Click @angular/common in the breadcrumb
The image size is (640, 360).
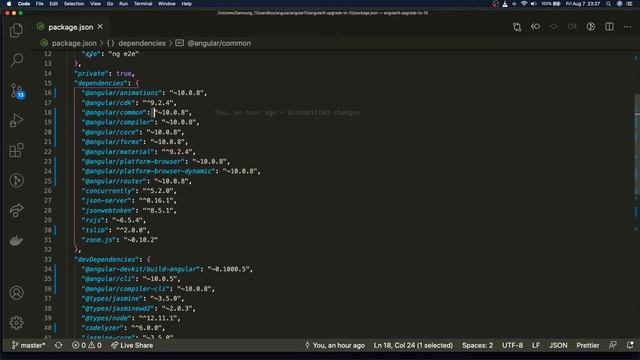pos(219,43)
